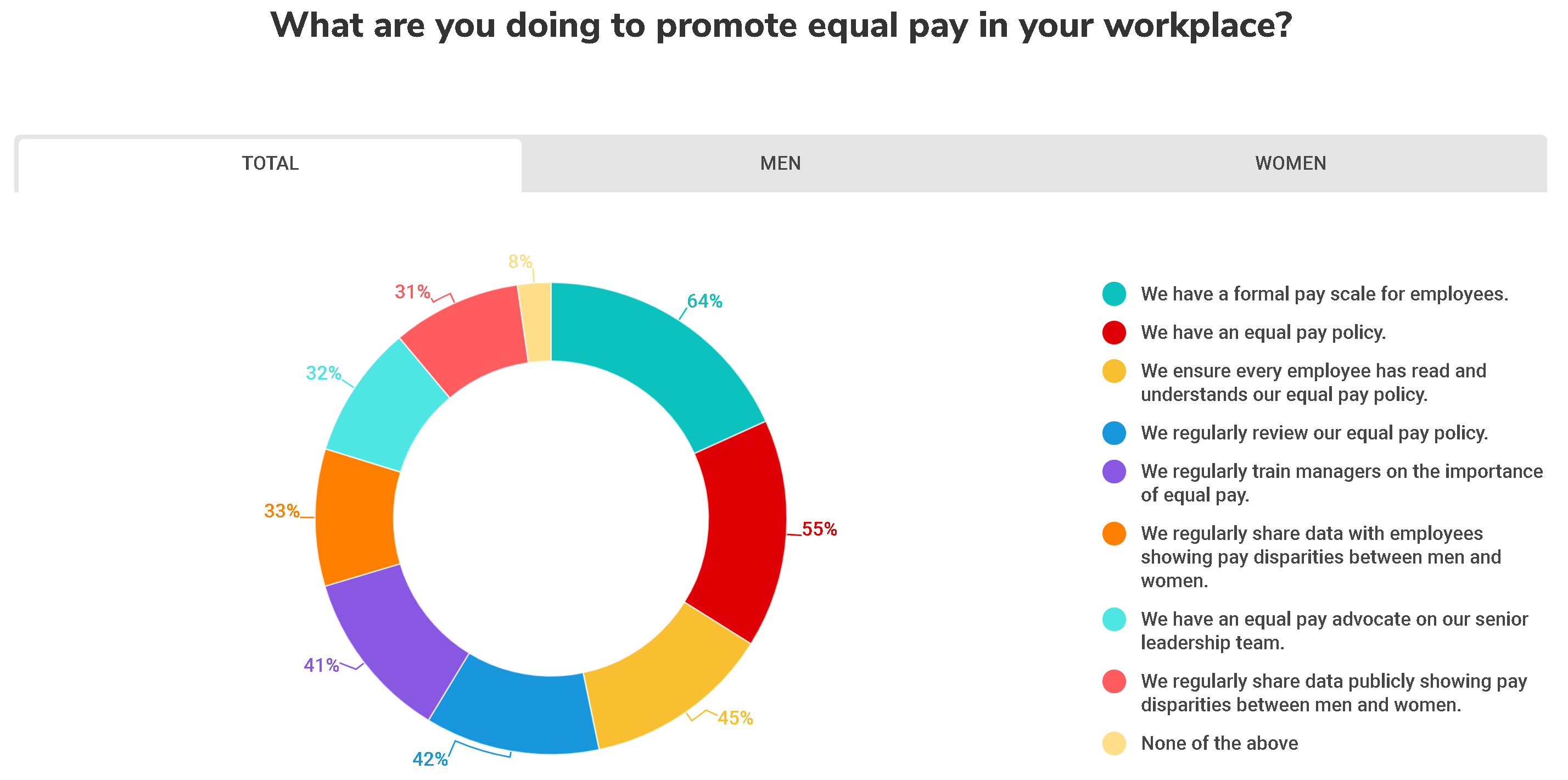This screenshot has width=1568, height=780.
Task: Click the purple train managers legend dot
Action: (x=1113, y=471)
